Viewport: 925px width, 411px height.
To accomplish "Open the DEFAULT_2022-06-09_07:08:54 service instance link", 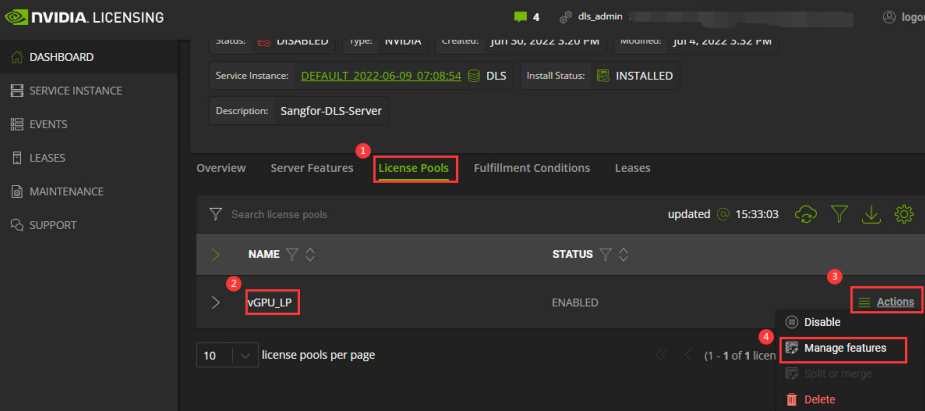I will [381, 75].
